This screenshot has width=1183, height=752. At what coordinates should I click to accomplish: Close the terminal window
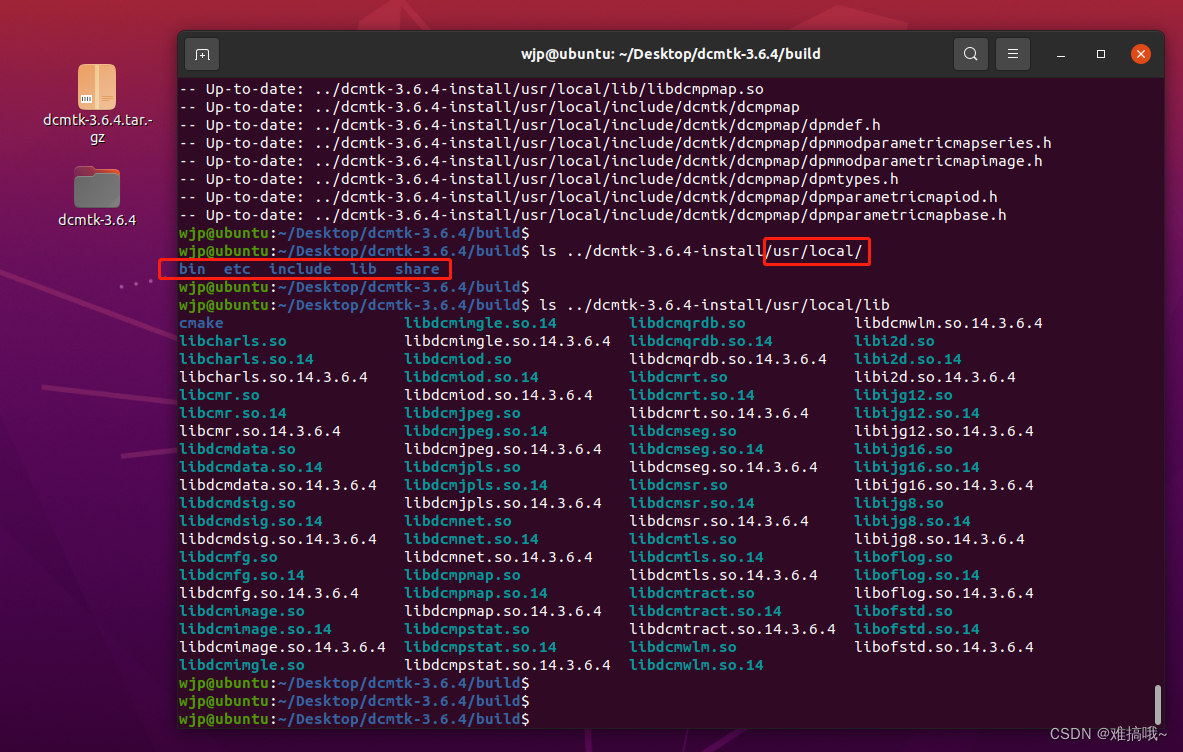[1141, 54]
